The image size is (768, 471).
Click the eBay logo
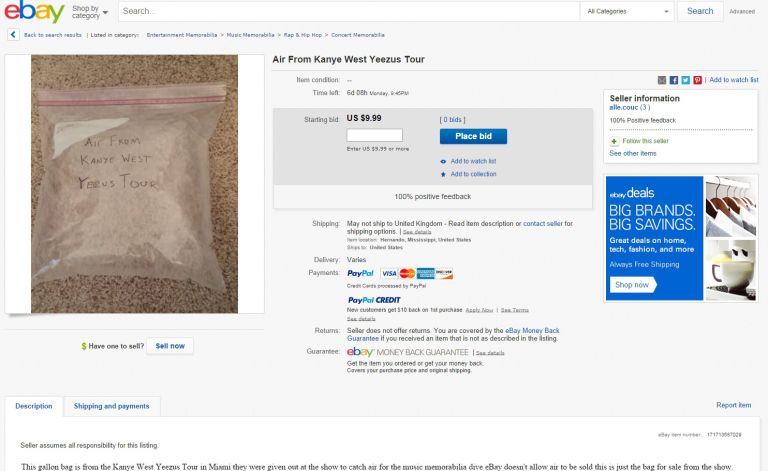pyautogui.click(x=35, y=12)
